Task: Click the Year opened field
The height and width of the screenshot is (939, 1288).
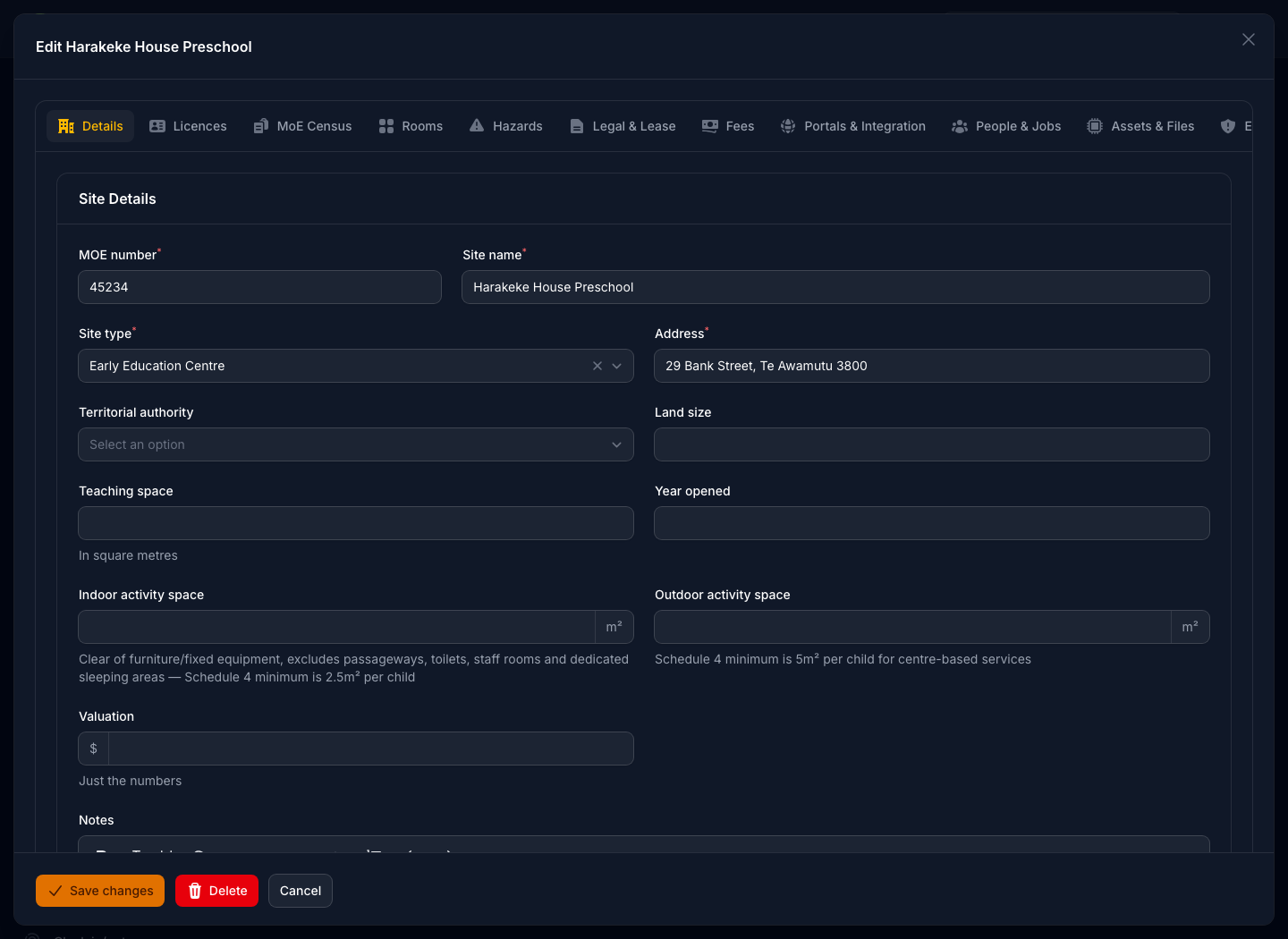Action: tap(932, 523)
